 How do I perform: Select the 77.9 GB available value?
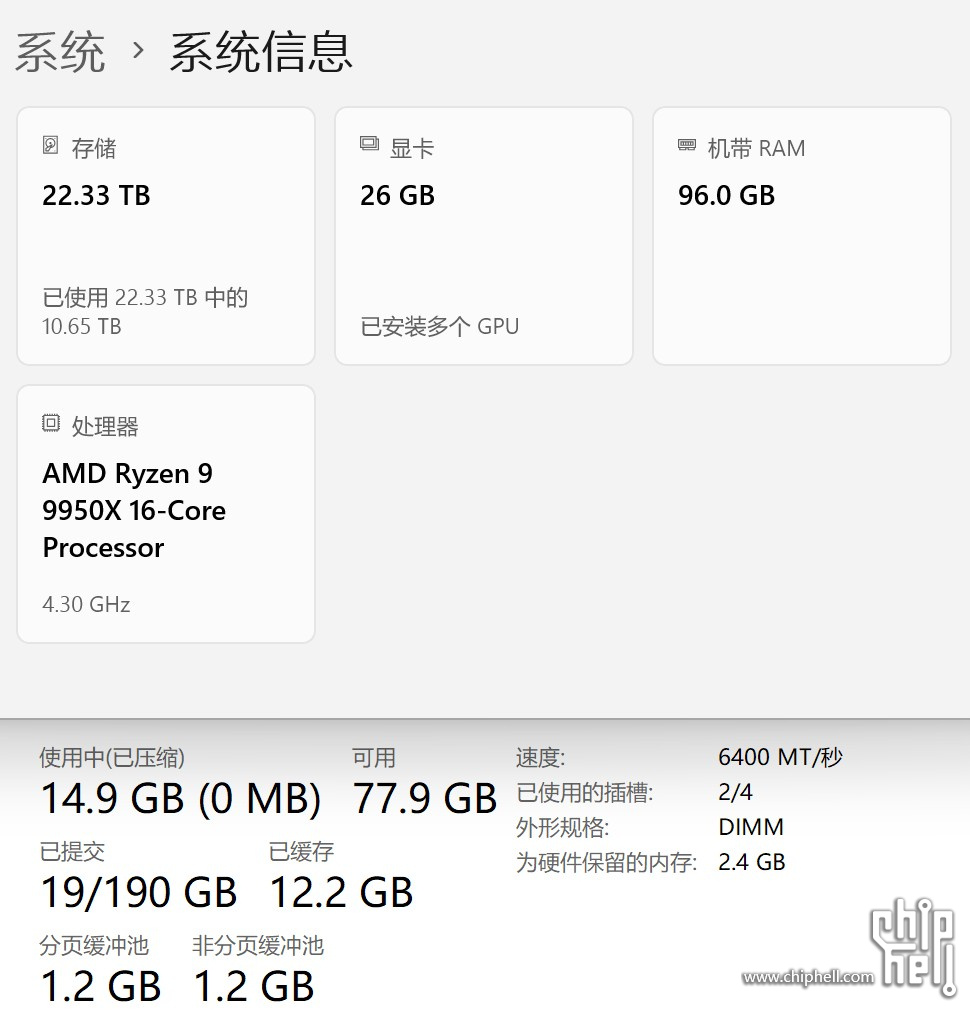tap(425, 798)
